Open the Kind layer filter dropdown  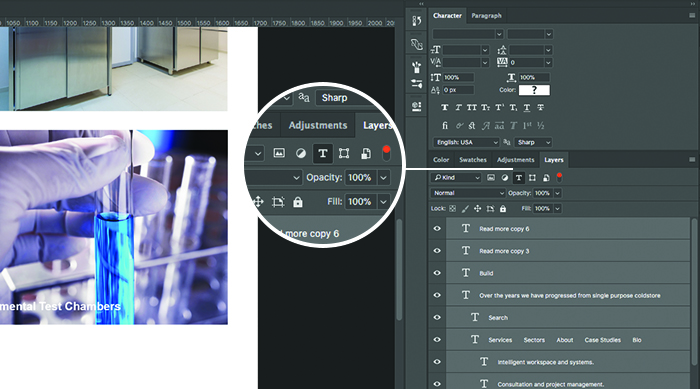(x=456, y=178)
